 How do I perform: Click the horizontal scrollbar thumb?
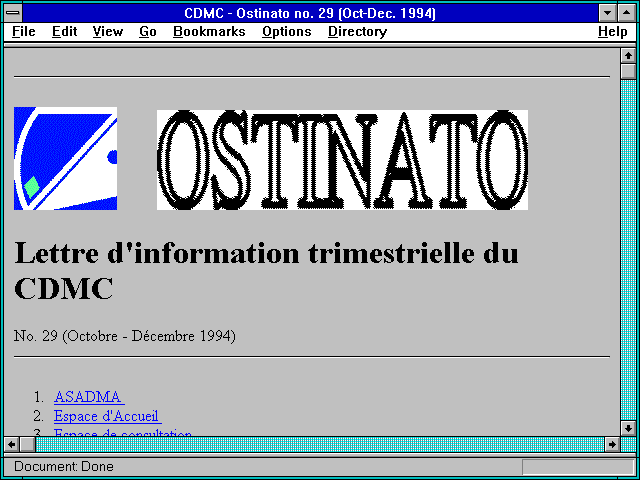point(27,444)
